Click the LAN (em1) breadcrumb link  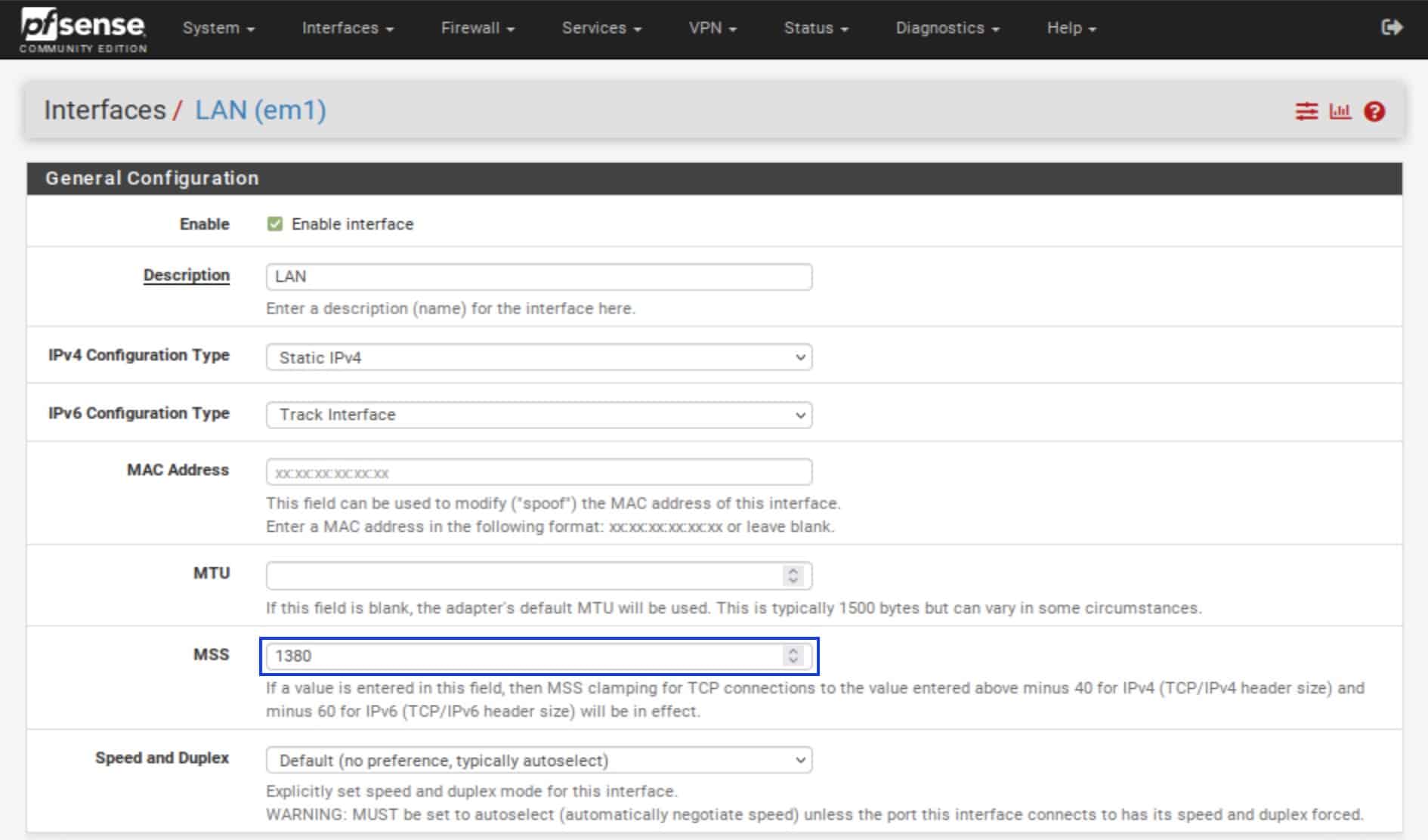(261, 110)
